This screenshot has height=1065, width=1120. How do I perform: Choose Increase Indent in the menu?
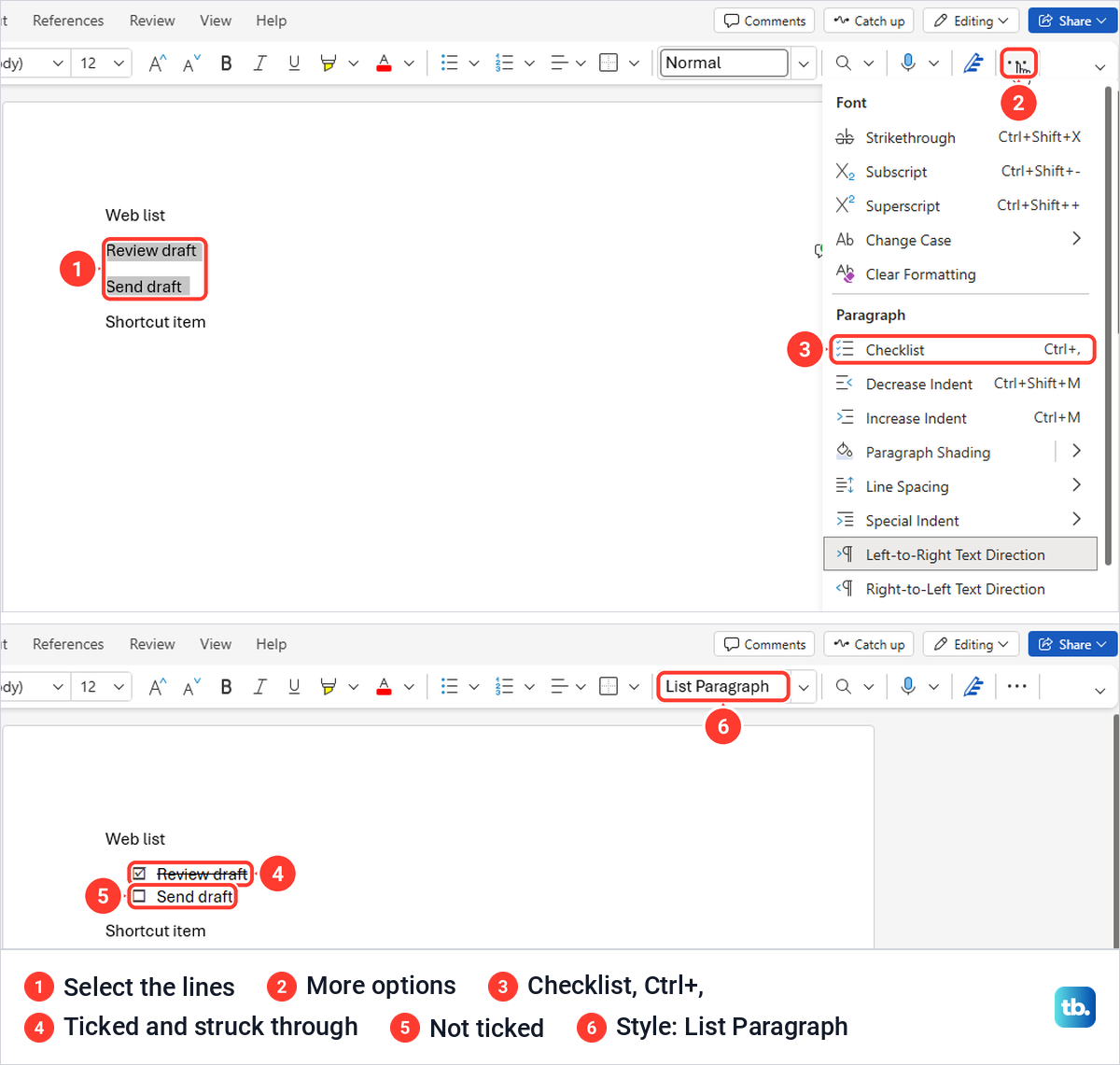(958, 418)
